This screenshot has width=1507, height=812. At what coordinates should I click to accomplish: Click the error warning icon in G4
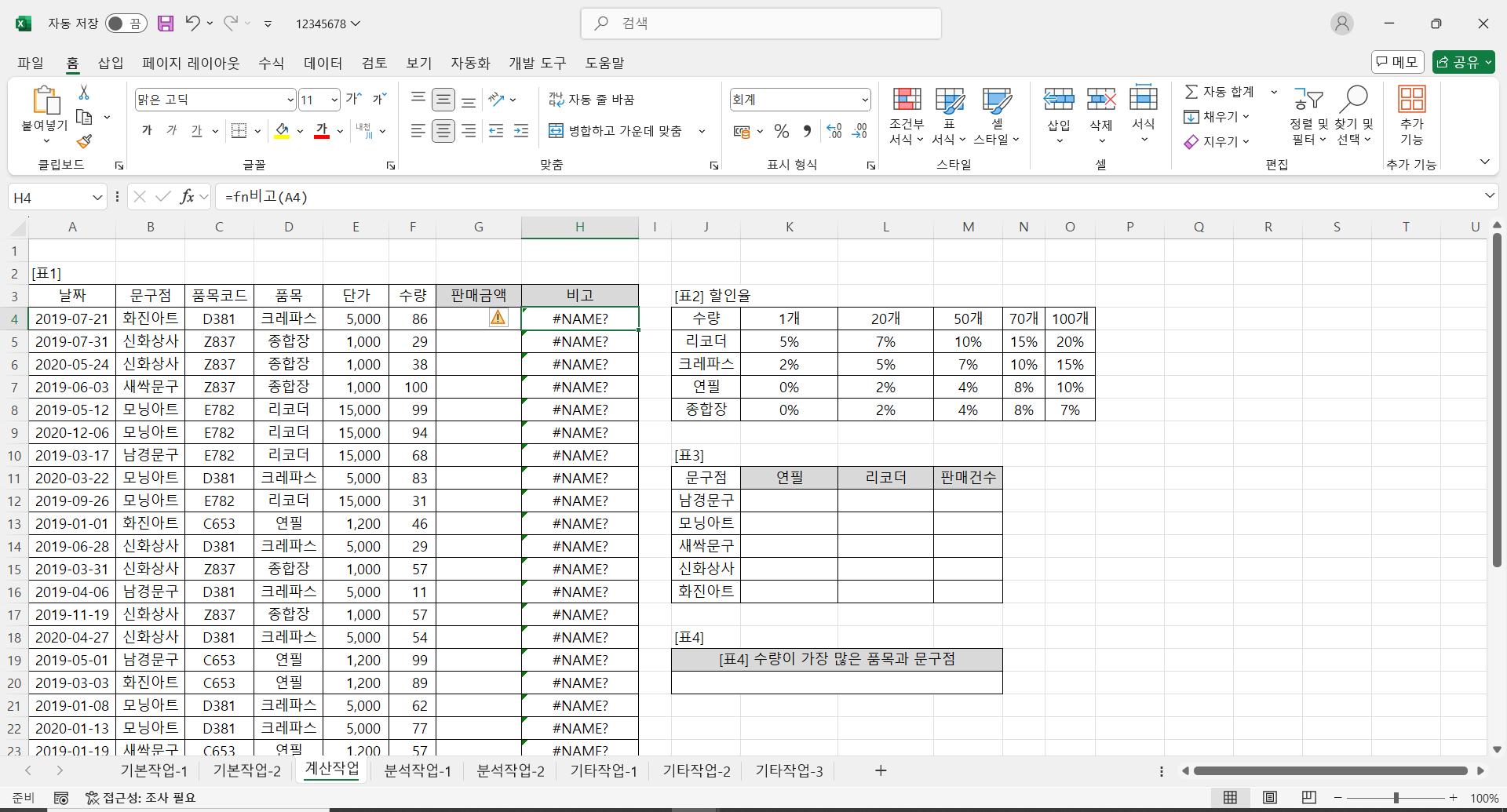[x=498, y=318]
